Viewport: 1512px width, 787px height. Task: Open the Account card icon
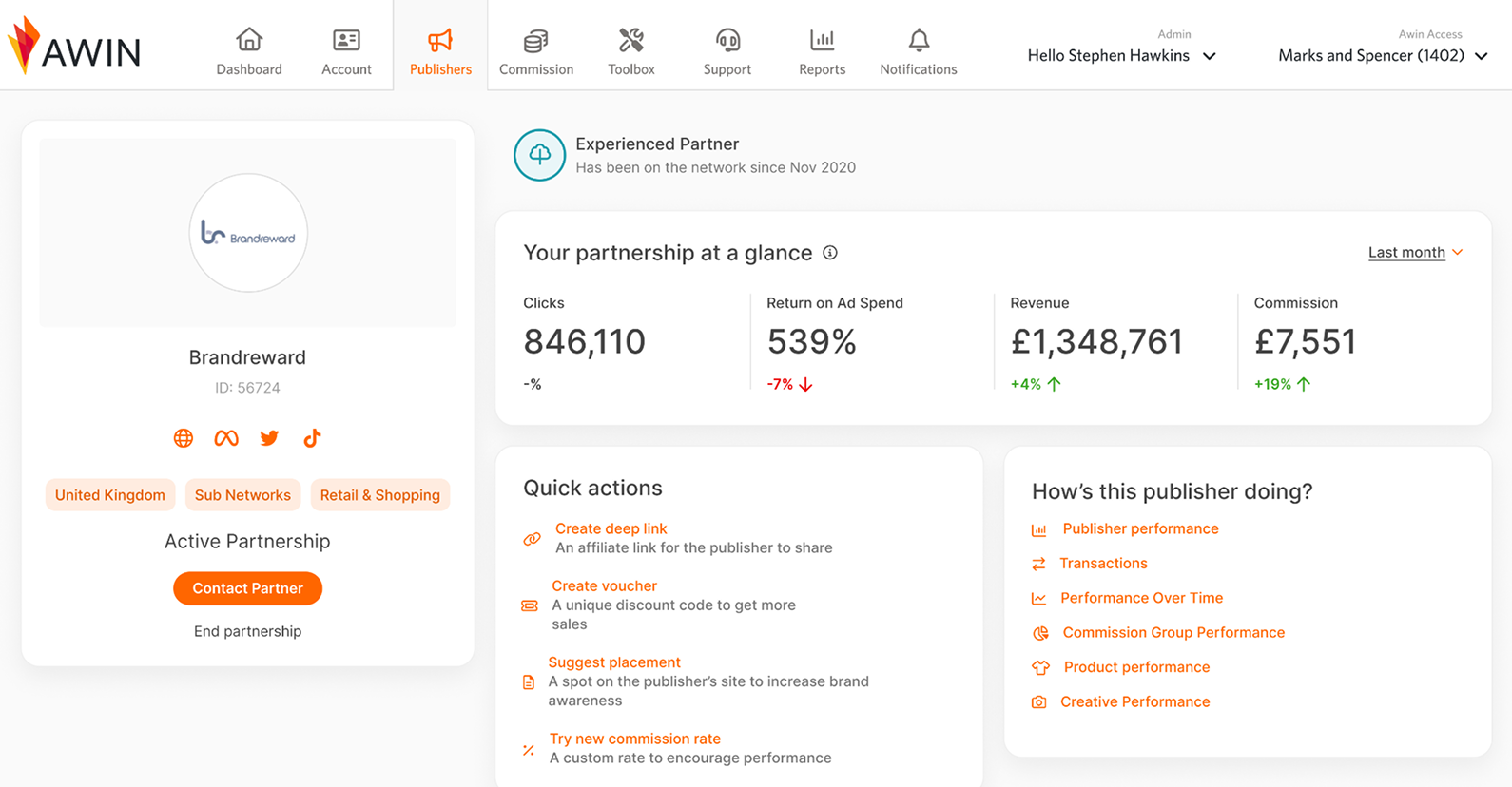coord(346,40)
